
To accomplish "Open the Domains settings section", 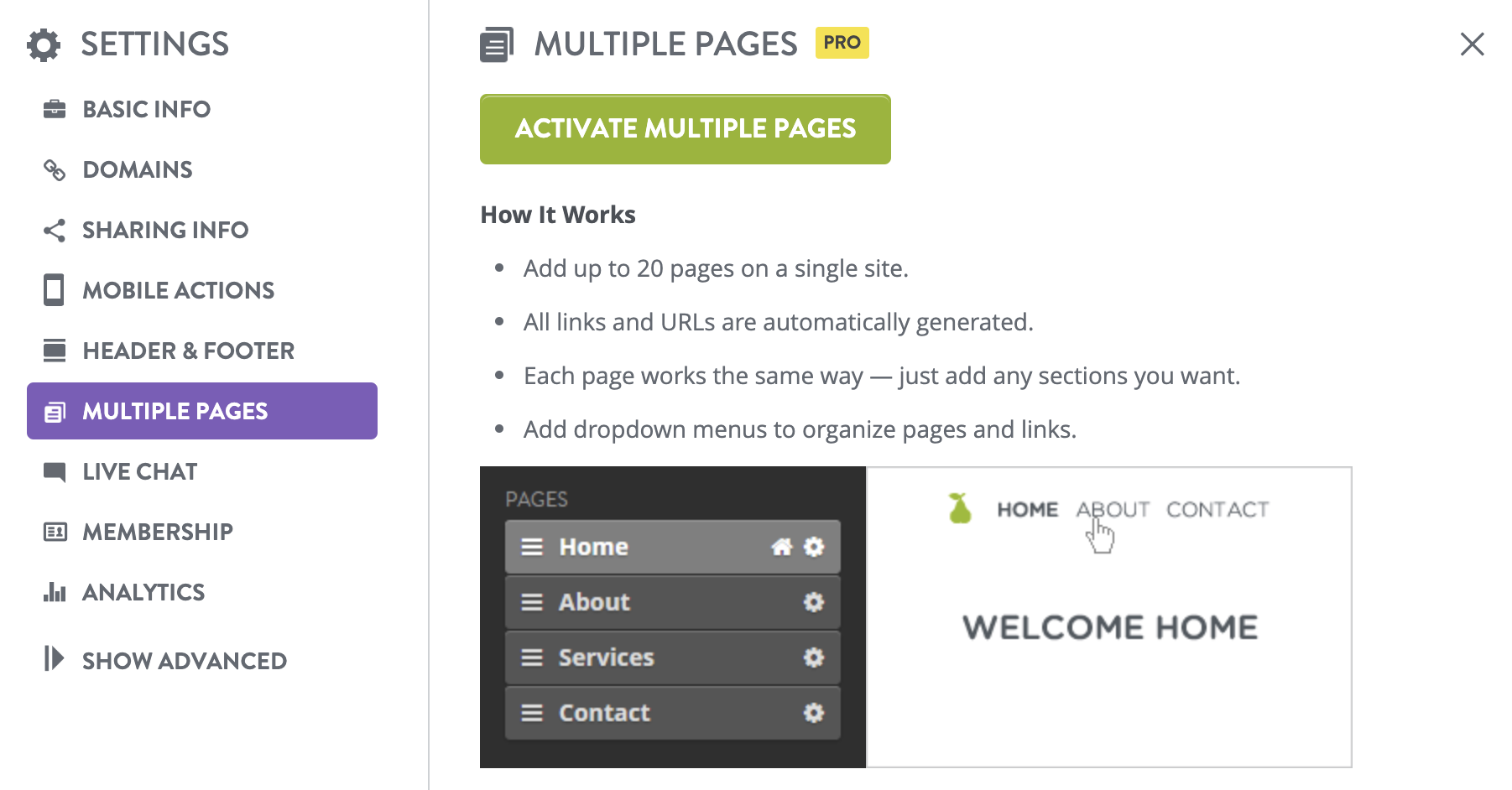I will point(138,169).
